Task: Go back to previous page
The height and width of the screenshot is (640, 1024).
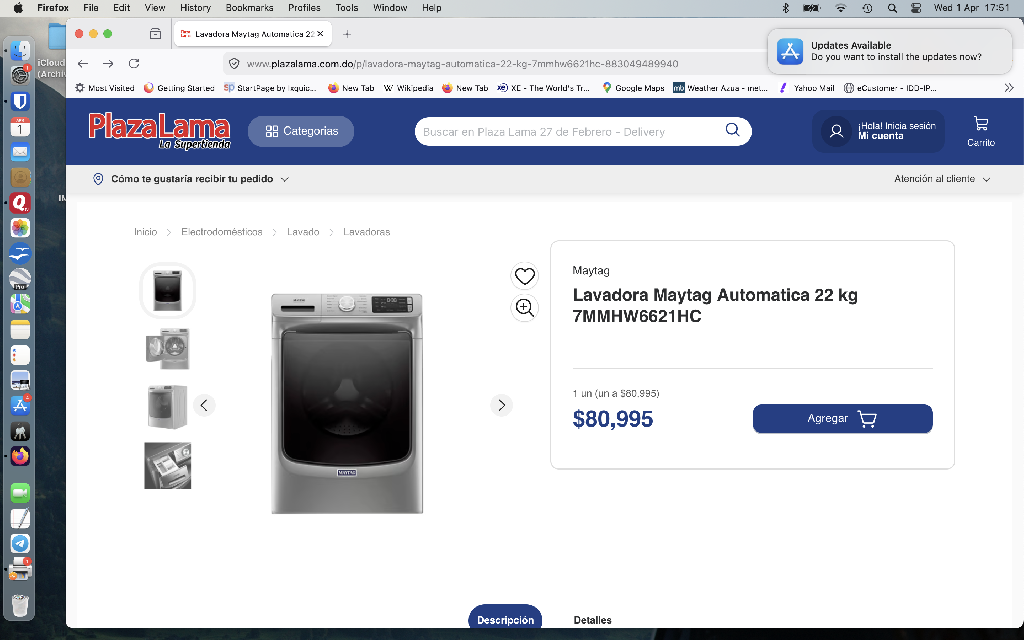Action: point(83,63)
